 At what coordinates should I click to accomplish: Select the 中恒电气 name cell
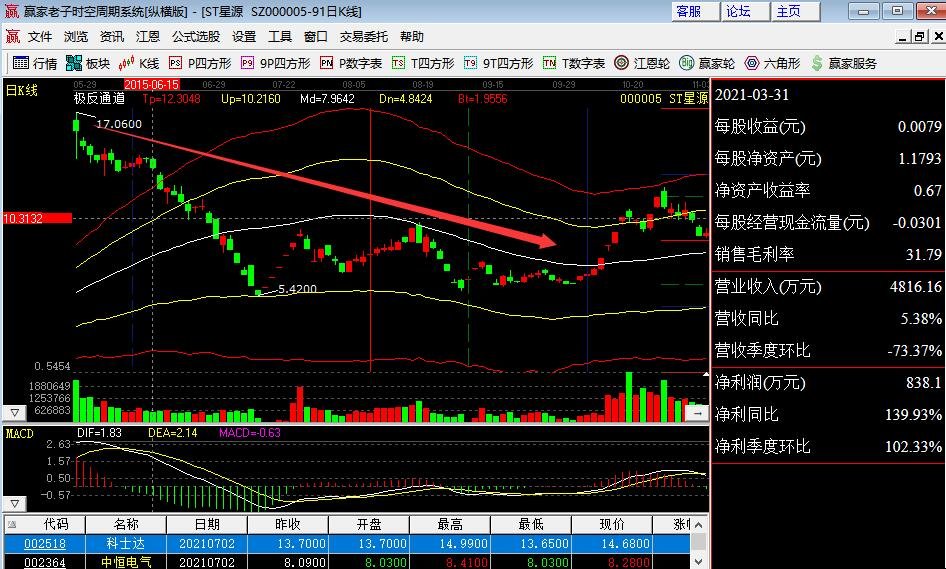(126, 562)
